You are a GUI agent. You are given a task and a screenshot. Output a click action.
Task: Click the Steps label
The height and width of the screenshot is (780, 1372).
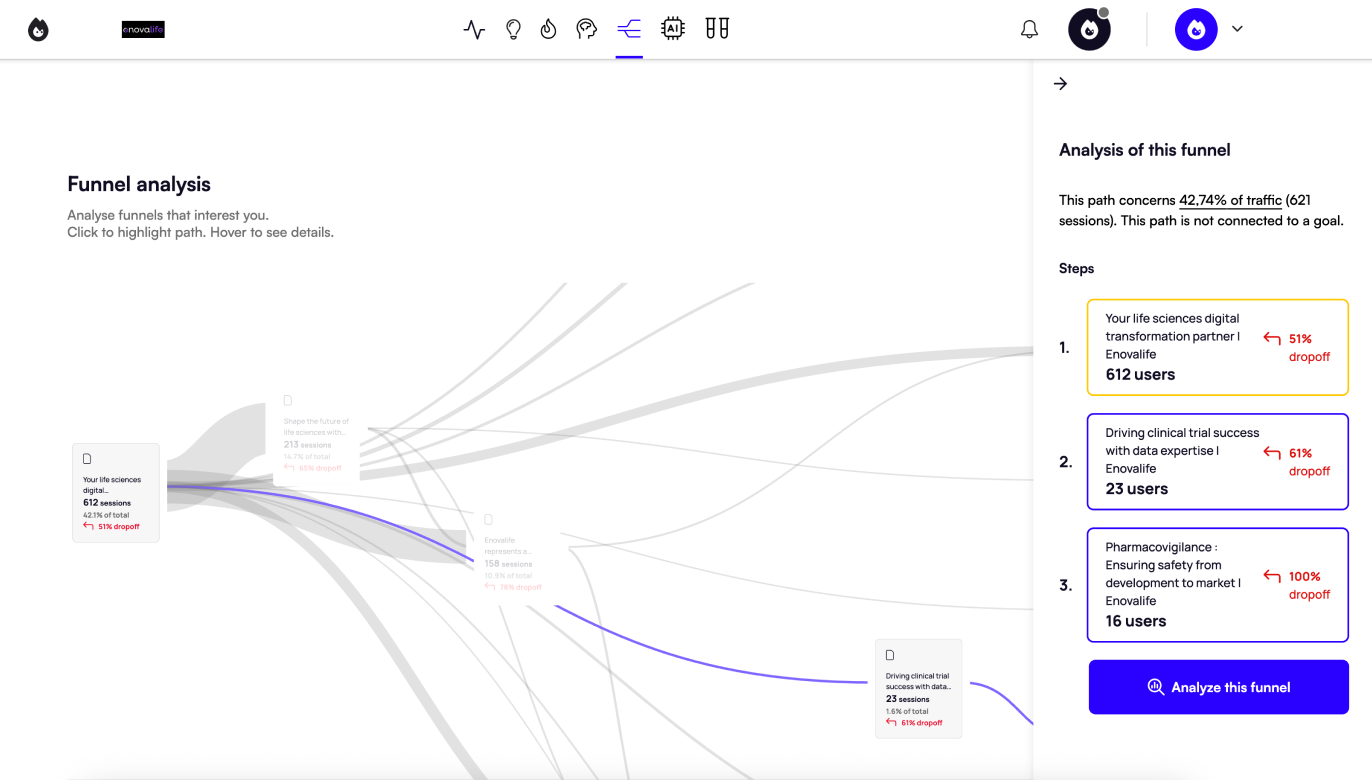click(x=1076, y=268)
